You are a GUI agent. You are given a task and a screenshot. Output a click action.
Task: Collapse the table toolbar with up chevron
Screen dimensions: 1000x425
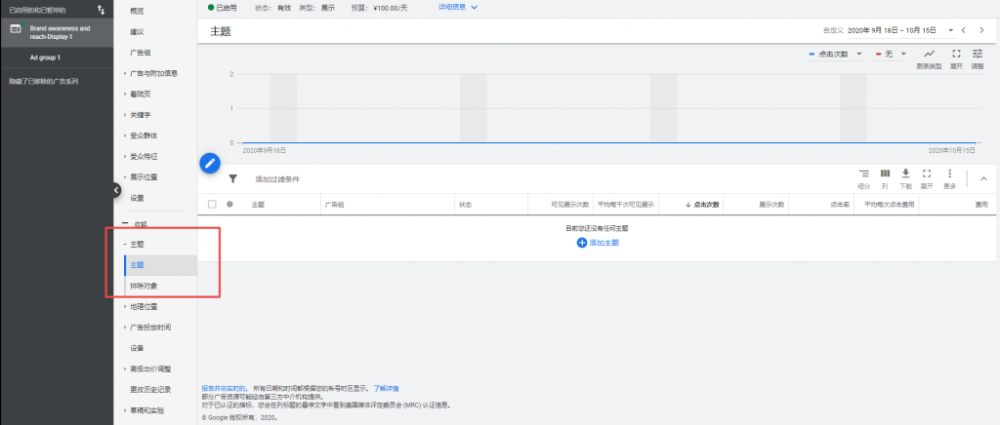coord(982,178)
